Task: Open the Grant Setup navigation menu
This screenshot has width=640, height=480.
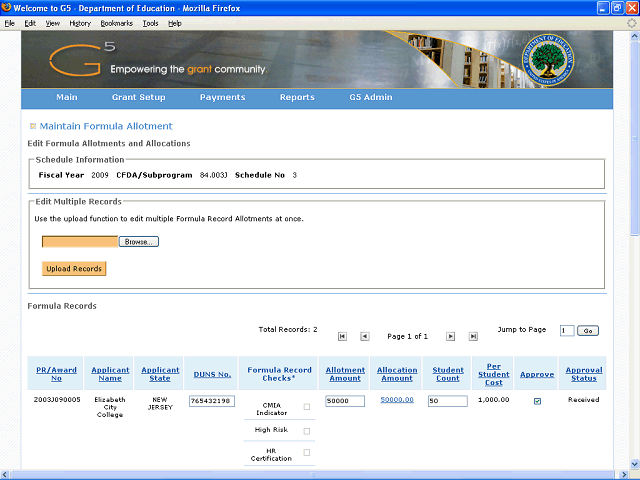Action: click(x=138, y=98)
